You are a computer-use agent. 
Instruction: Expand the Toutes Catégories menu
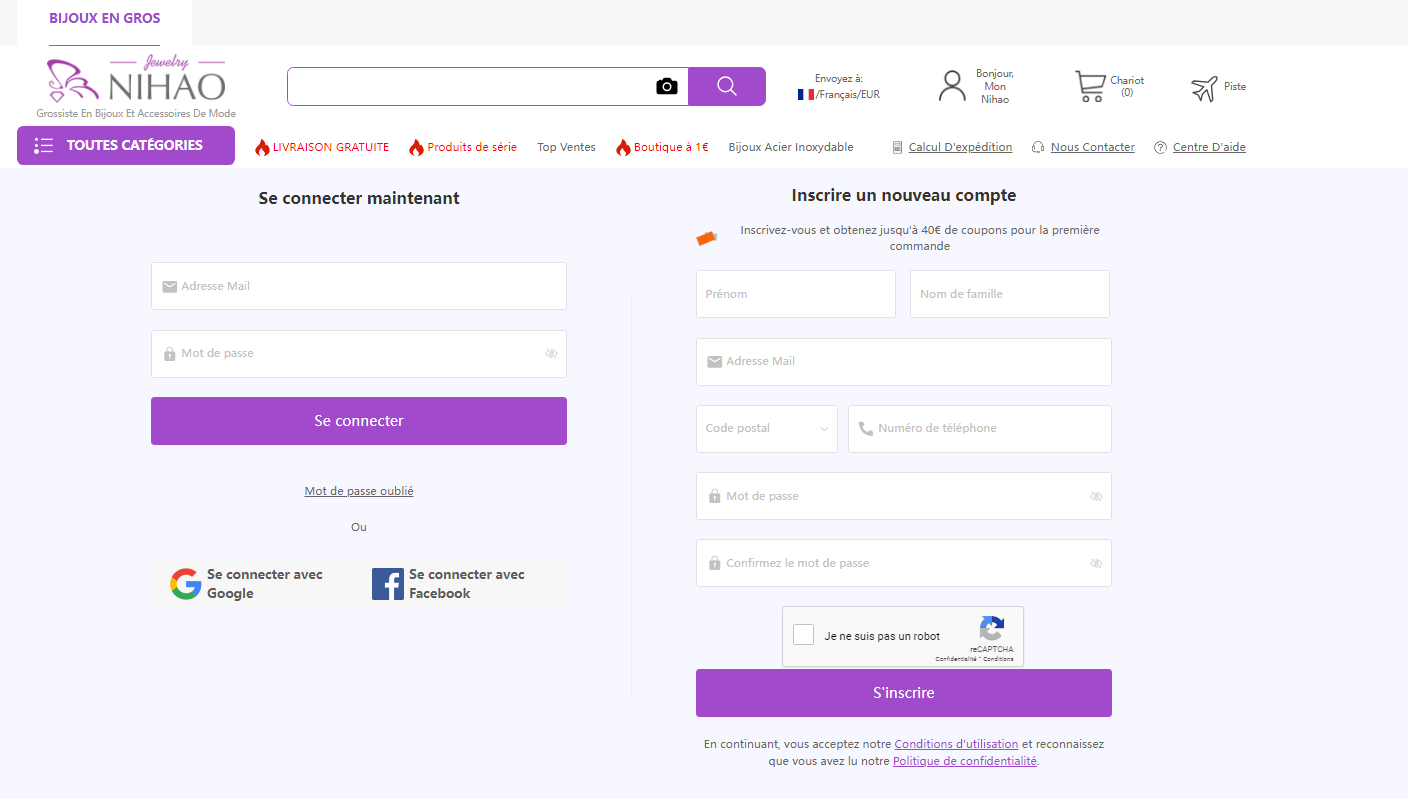tap(126, 145)
